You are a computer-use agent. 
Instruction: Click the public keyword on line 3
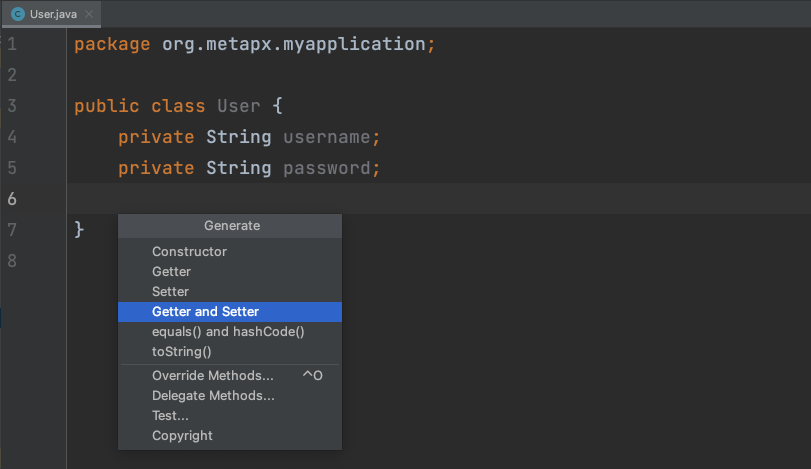[x=107, y=107]
